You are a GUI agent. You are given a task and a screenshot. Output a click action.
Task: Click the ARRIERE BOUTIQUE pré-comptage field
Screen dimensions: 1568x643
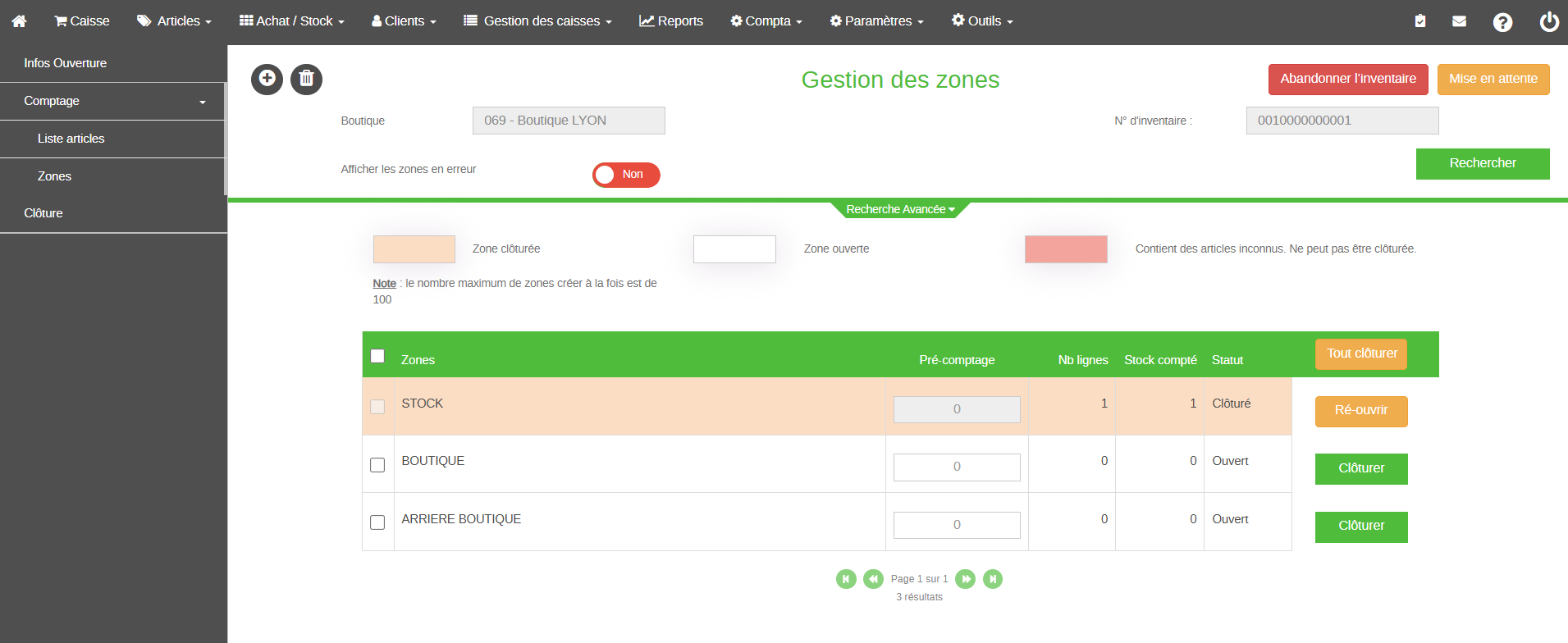[957, 525]
